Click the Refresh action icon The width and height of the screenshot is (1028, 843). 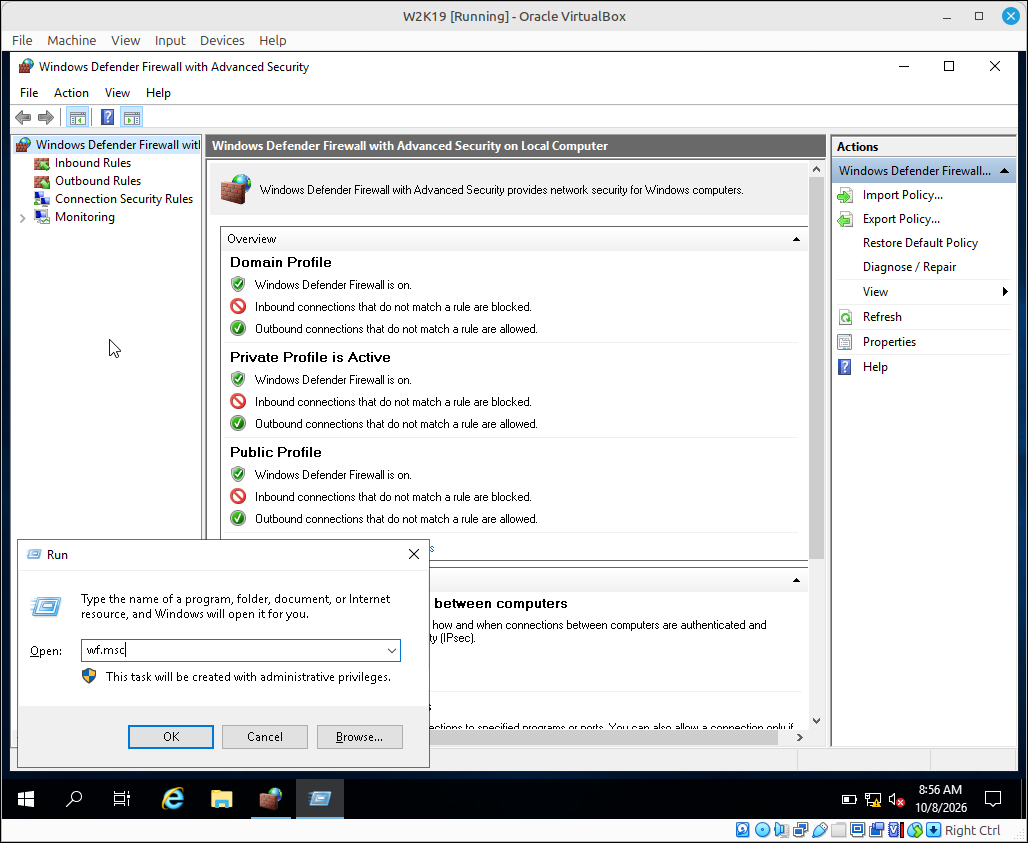click(845, 317)
